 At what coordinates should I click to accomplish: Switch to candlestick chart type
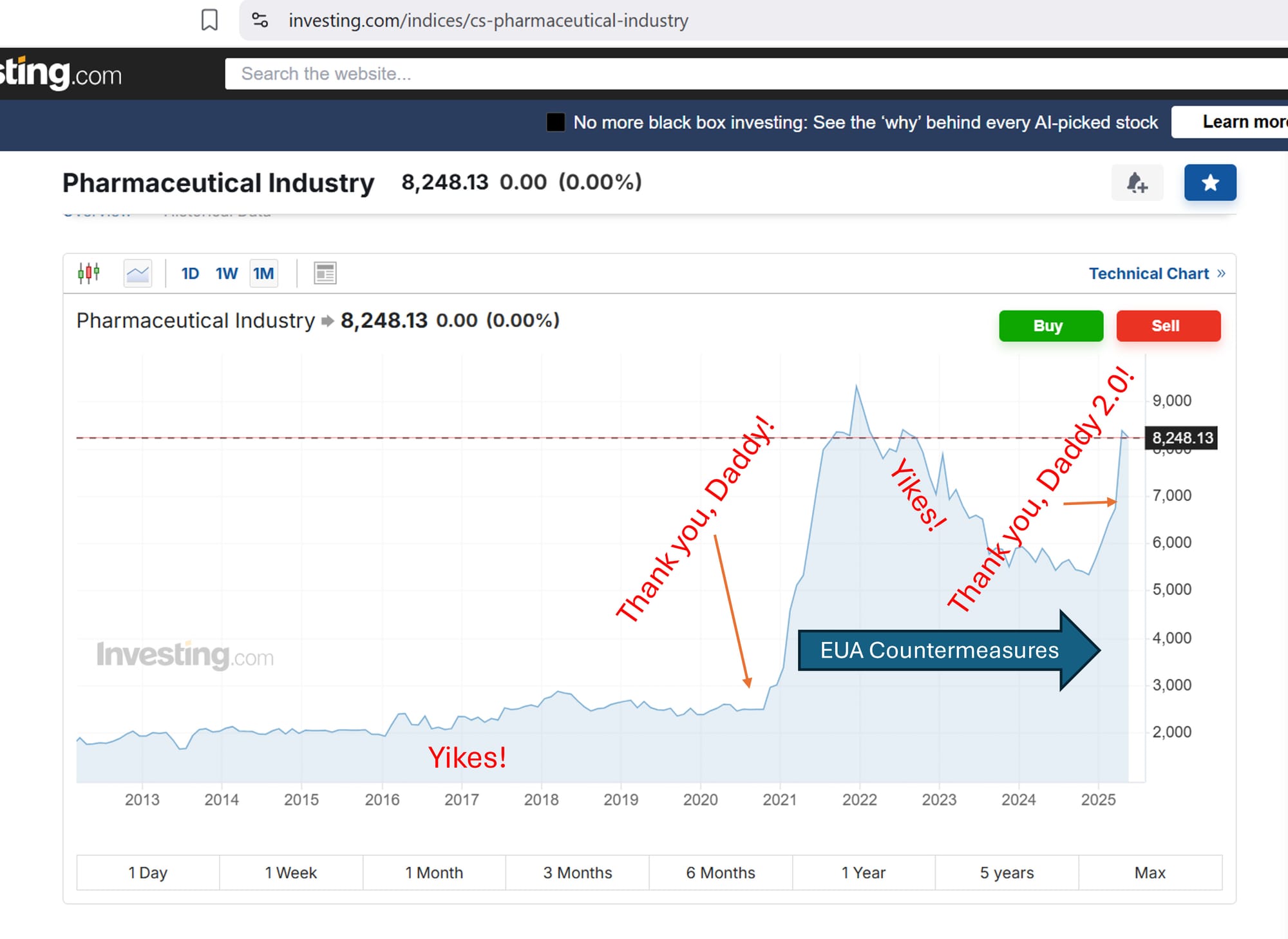[89, 273]
